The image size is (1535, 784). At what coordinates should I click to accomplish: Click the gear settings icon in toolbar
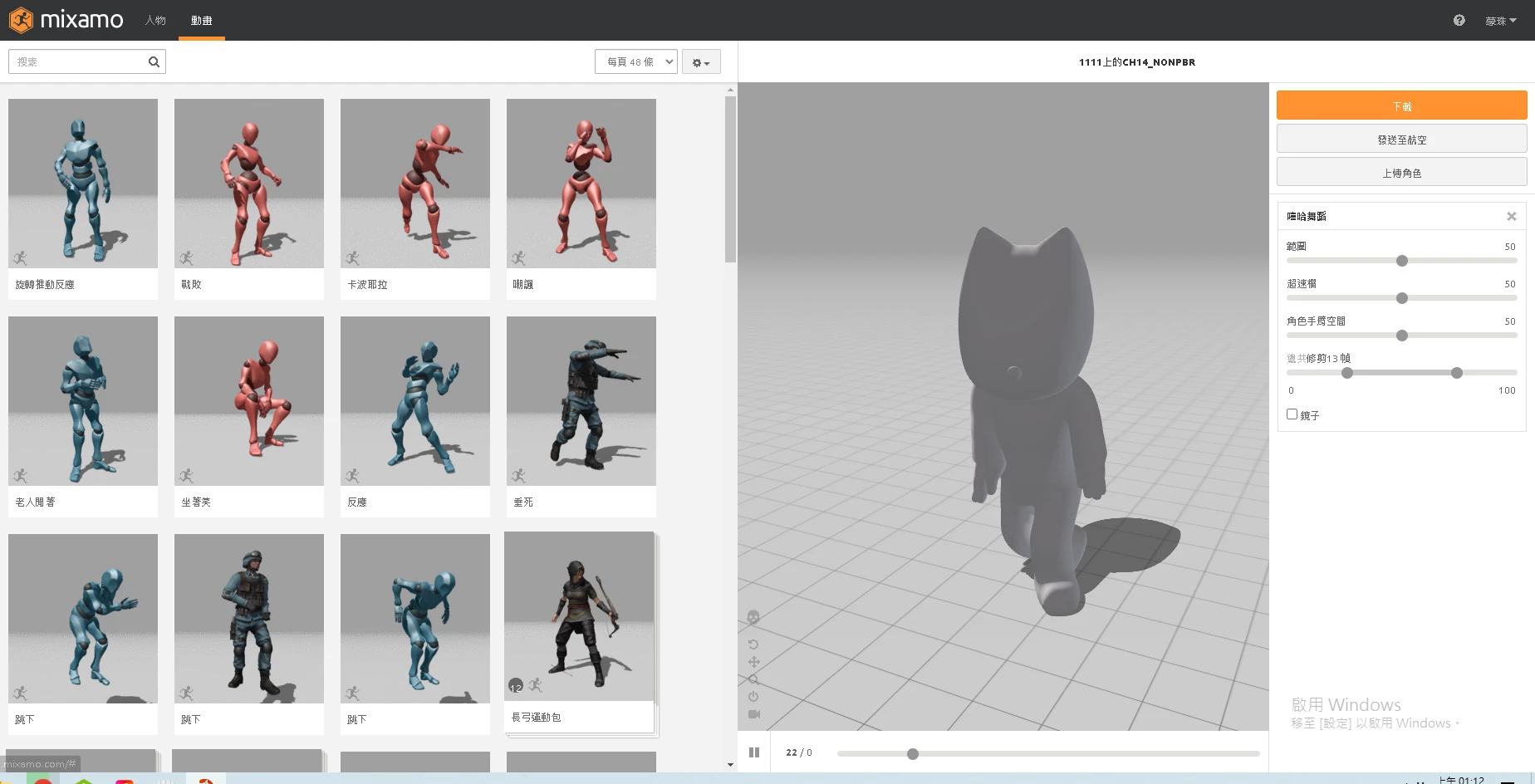coord(697,62)
